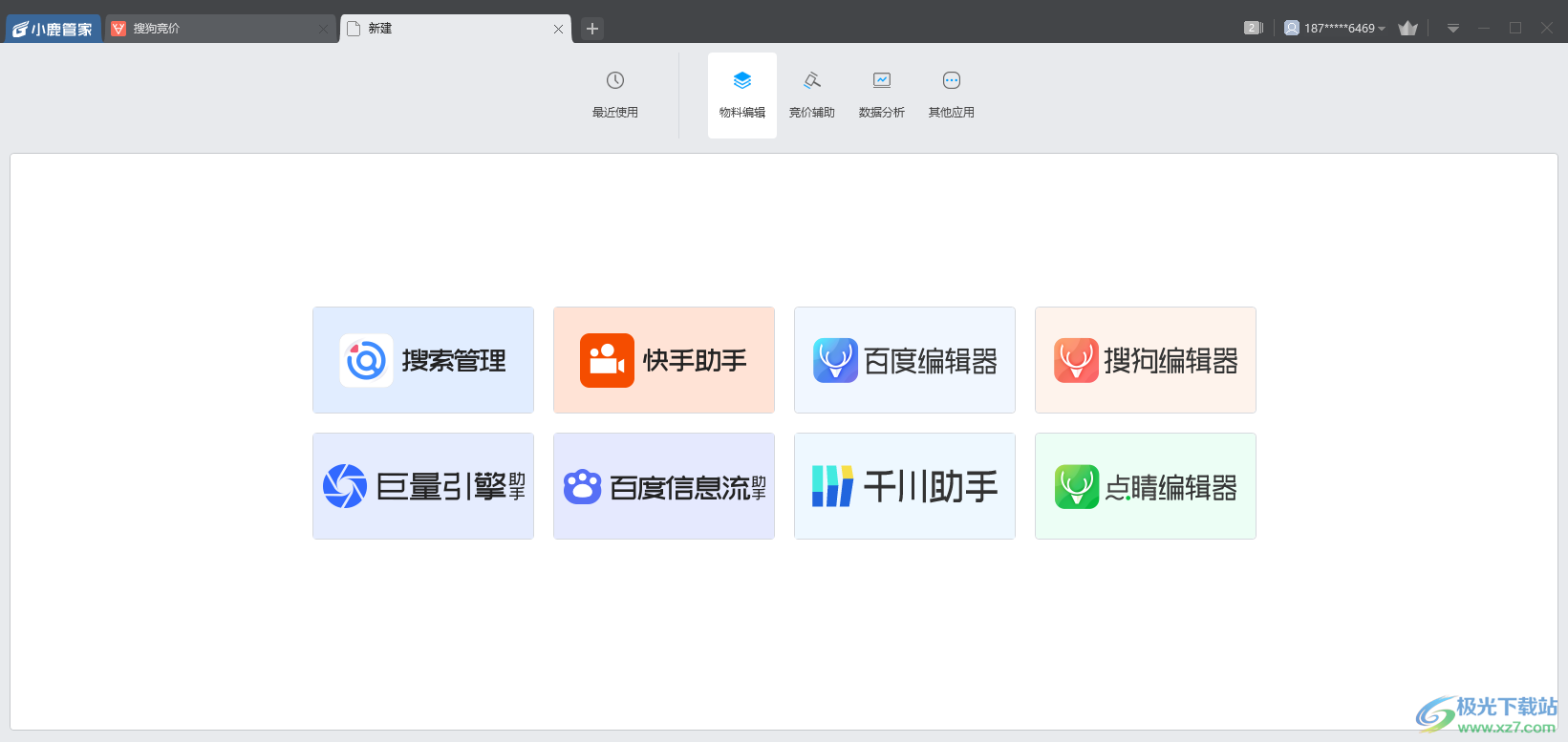The image size is (1568, 743).
Task: Open the 百度编辑器 app card
Action: point(905,360)
